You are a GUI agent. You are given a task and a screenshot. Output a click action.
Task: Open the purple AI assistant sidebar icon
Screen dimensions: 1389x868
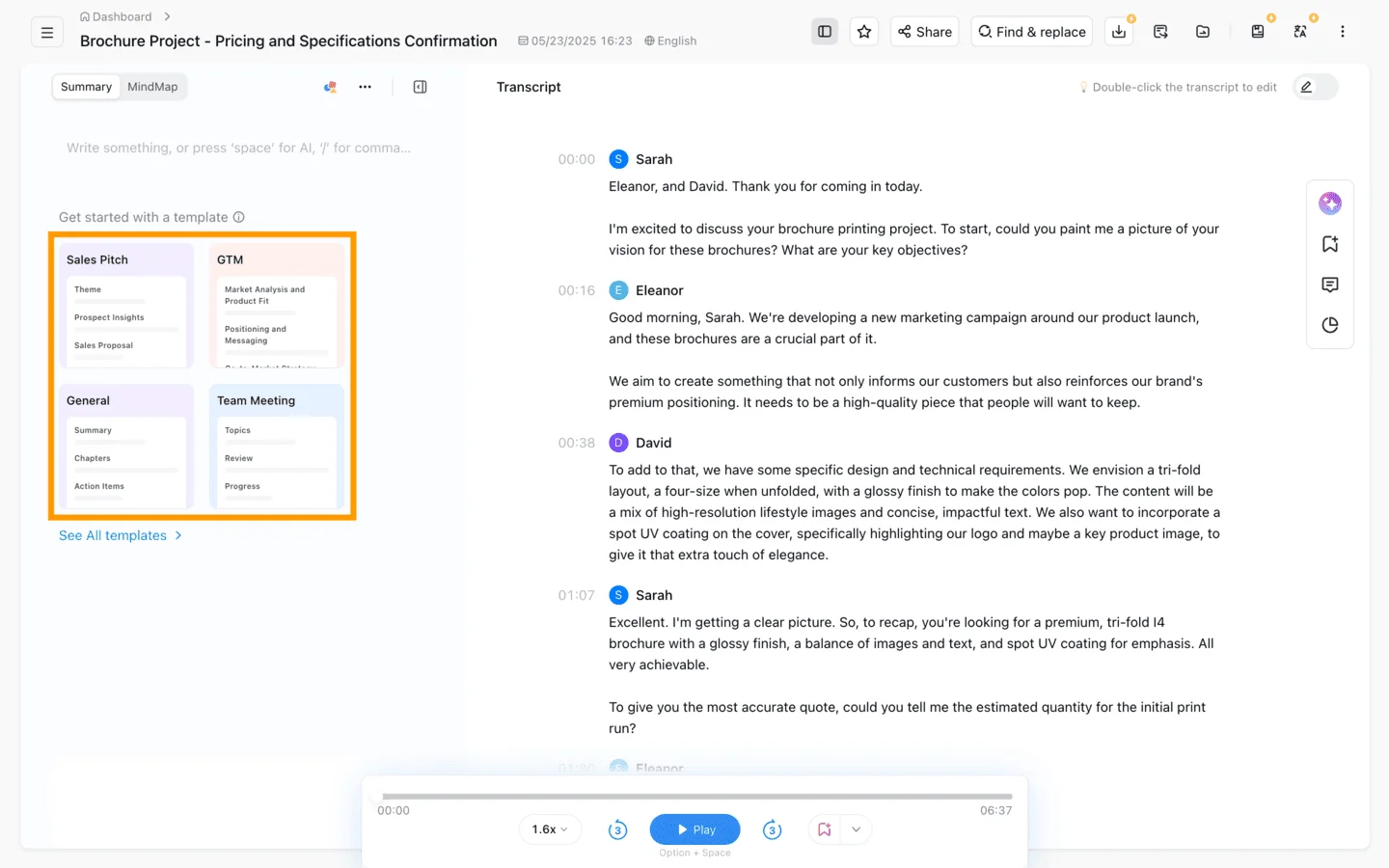click(x=1330, y=203)
